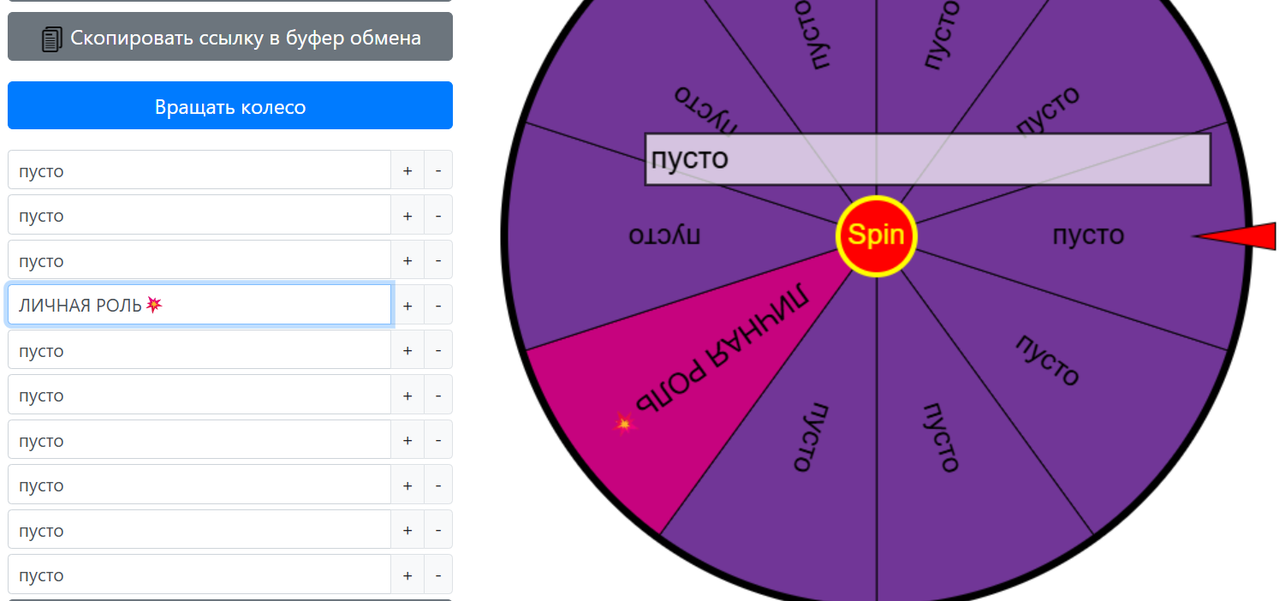Click the red pointer arrow beside the wheel
The height and width of the screenshot is (601, 1279).
[x=1237, y=236]
